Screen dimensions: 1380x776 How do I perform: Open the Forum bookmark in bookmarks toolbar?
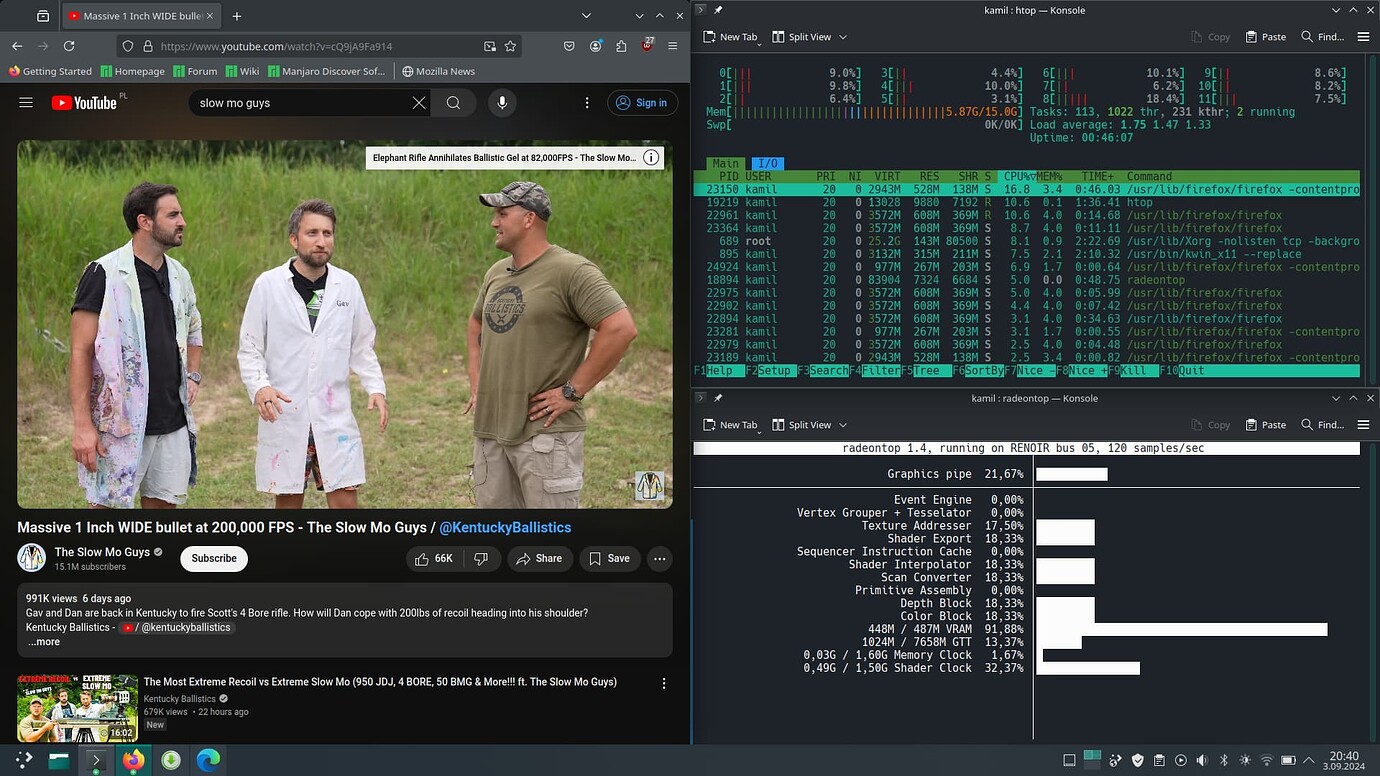click(x=195, y=71)
